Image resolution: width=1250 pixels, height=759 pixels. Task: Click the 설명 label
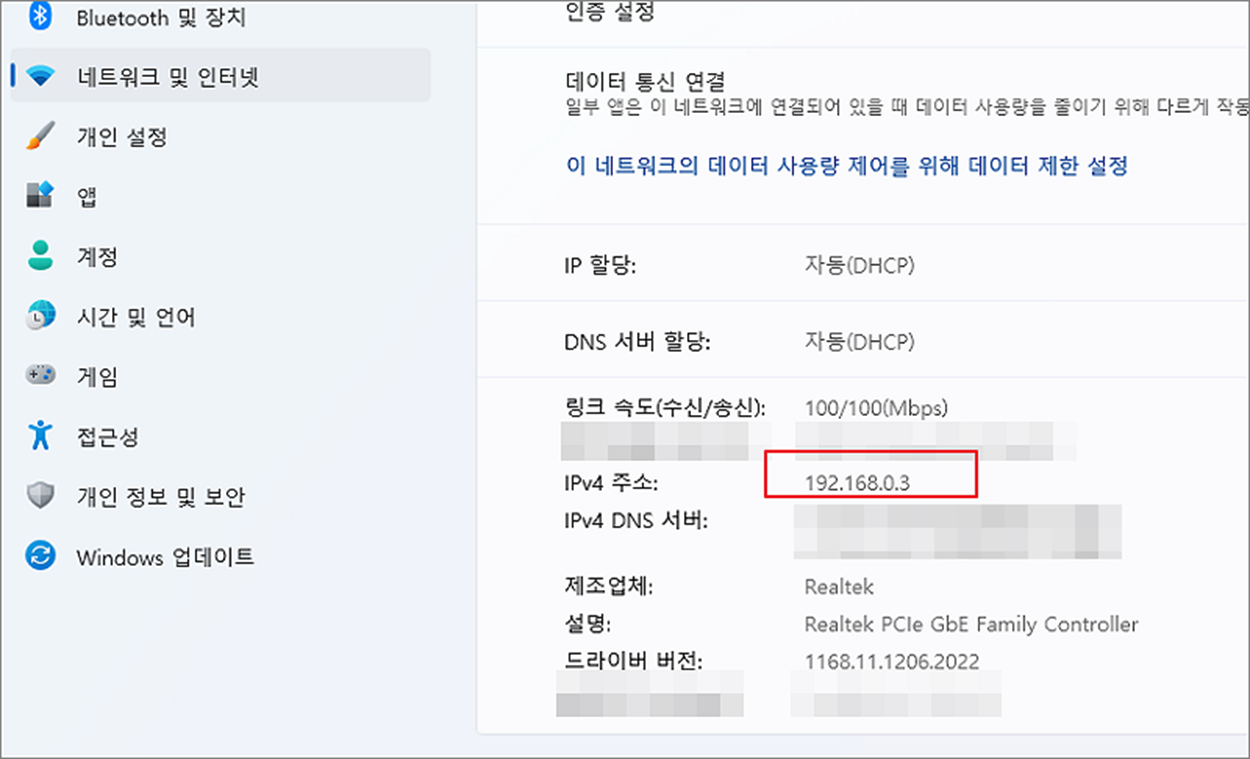point(587,624)
